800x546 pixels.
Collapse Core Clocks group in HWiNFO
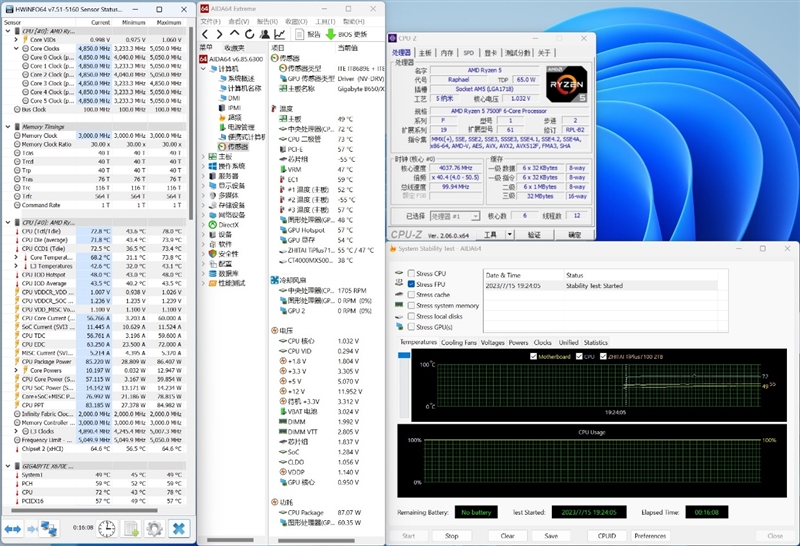[16, 48]
